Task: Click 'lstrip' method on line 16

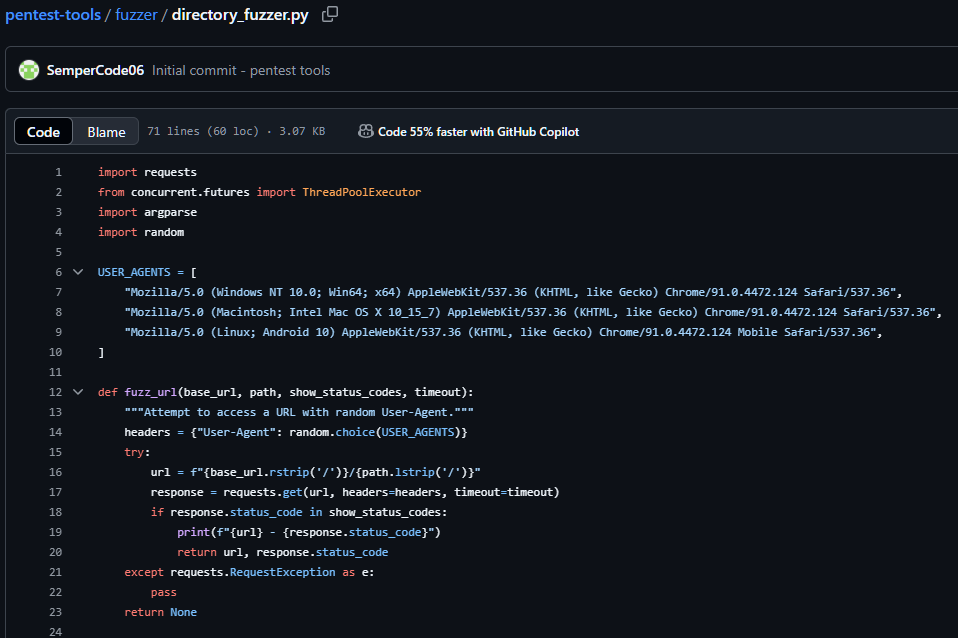Action: [x=414, y=472]
